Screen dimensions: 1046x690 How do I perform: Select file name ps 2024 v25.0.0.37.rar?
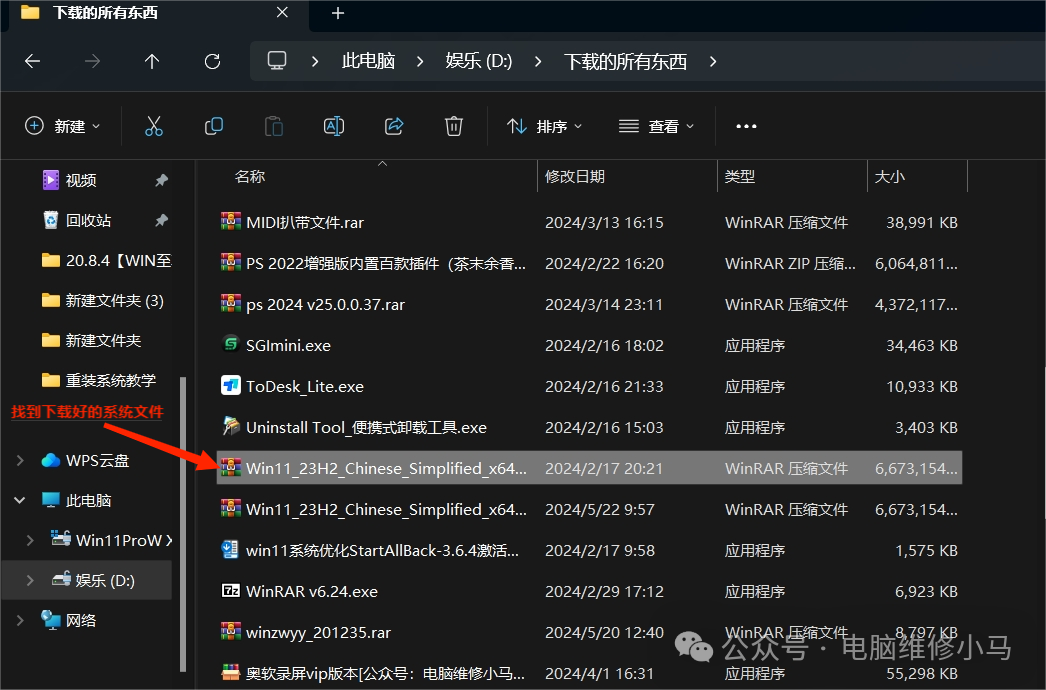(x=326, y=304)
